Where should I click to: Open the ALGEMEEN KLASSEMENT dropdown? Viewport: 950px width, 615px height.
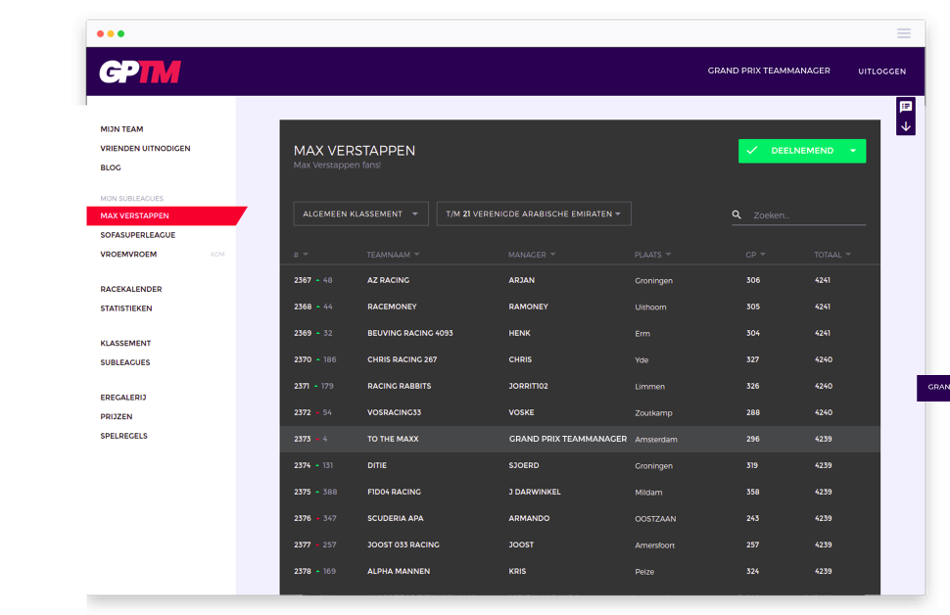coord(360,214)
